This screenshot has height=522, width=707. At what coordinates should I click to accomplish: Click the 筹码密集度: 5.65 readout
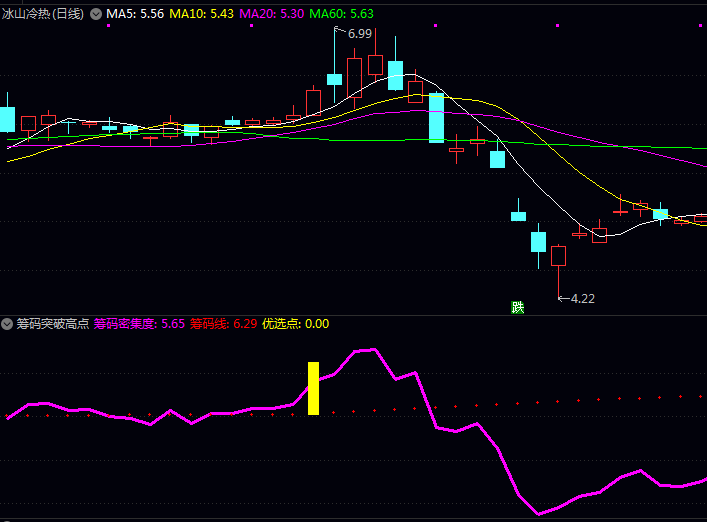pyautogui.click(x=139, y=324)
